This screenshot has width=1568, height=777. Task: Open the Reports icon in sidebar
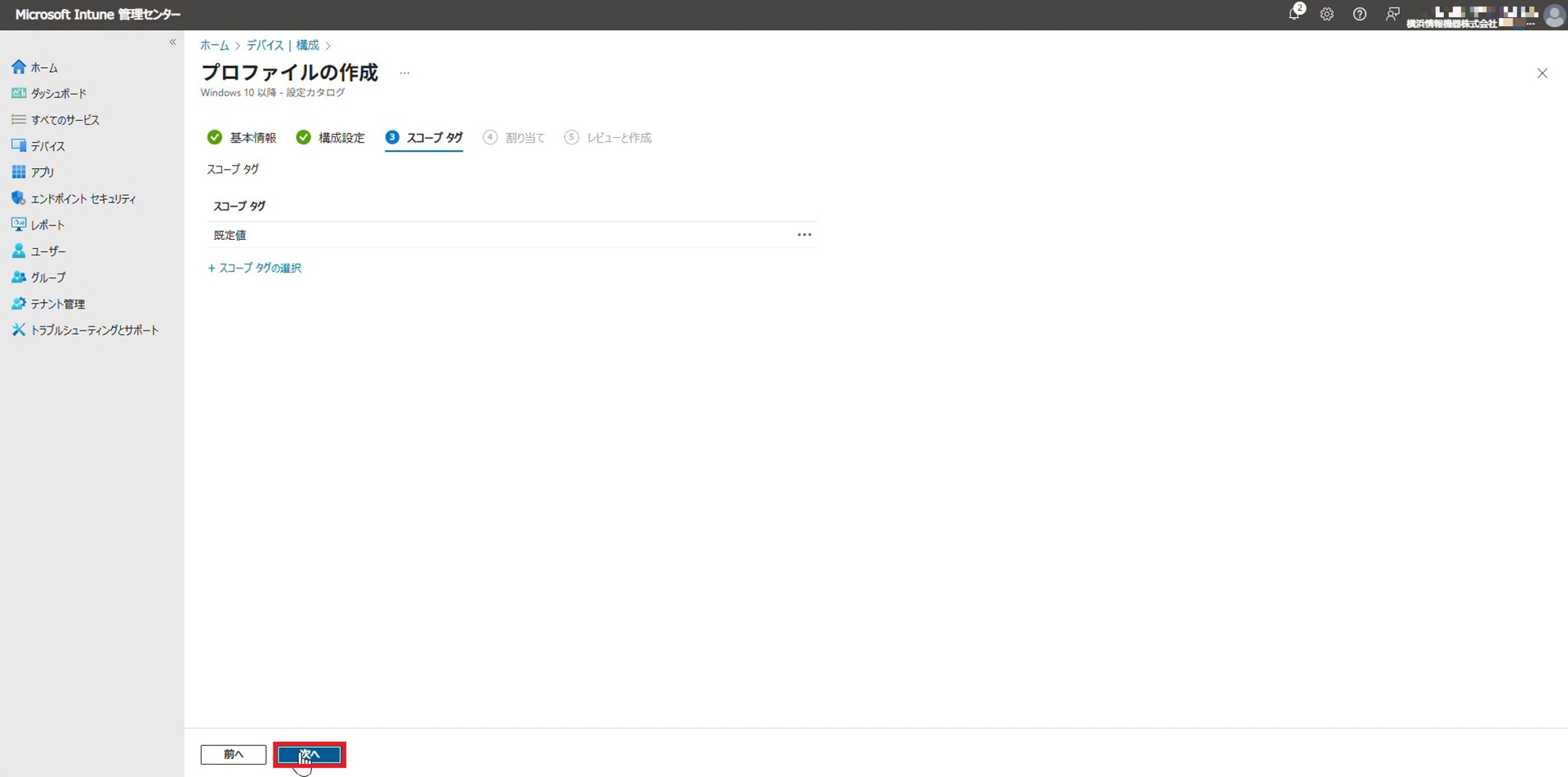coord(18,224)
